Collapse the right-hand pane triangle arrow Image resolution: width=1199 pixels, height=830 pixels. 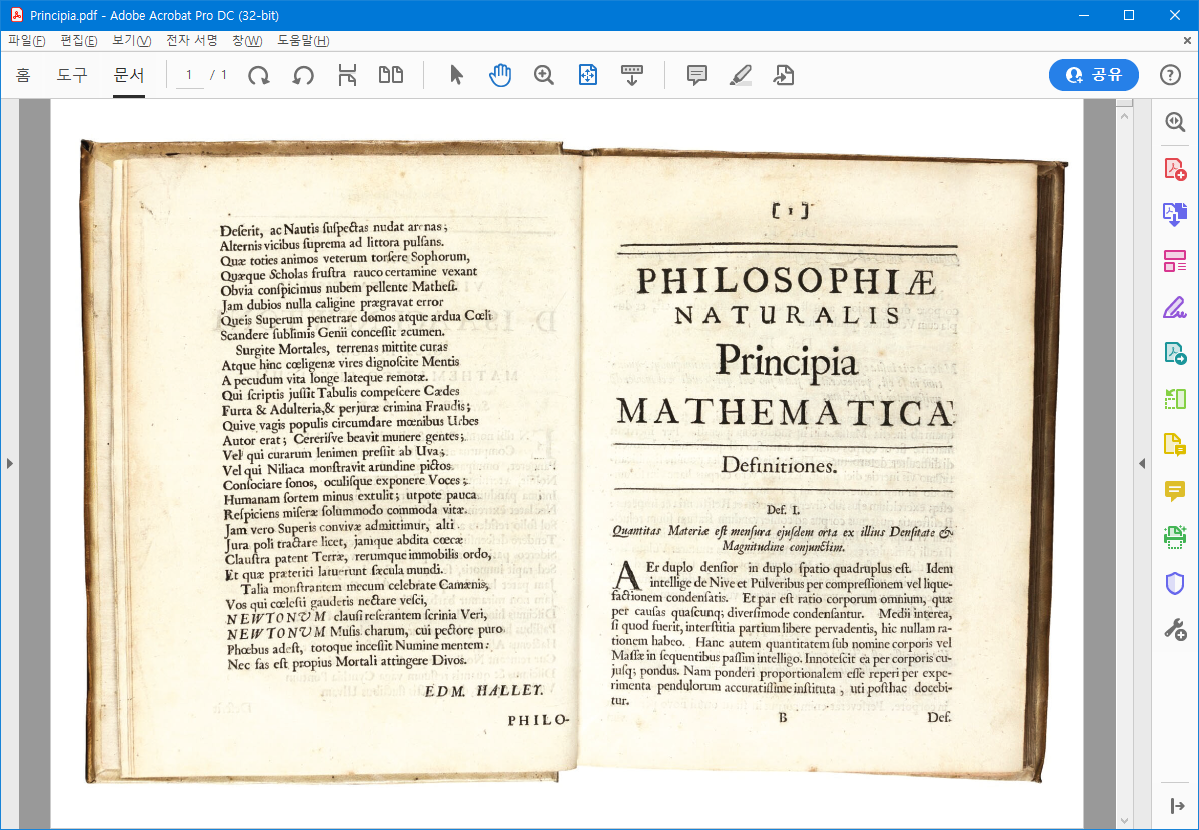point(1142,464)
